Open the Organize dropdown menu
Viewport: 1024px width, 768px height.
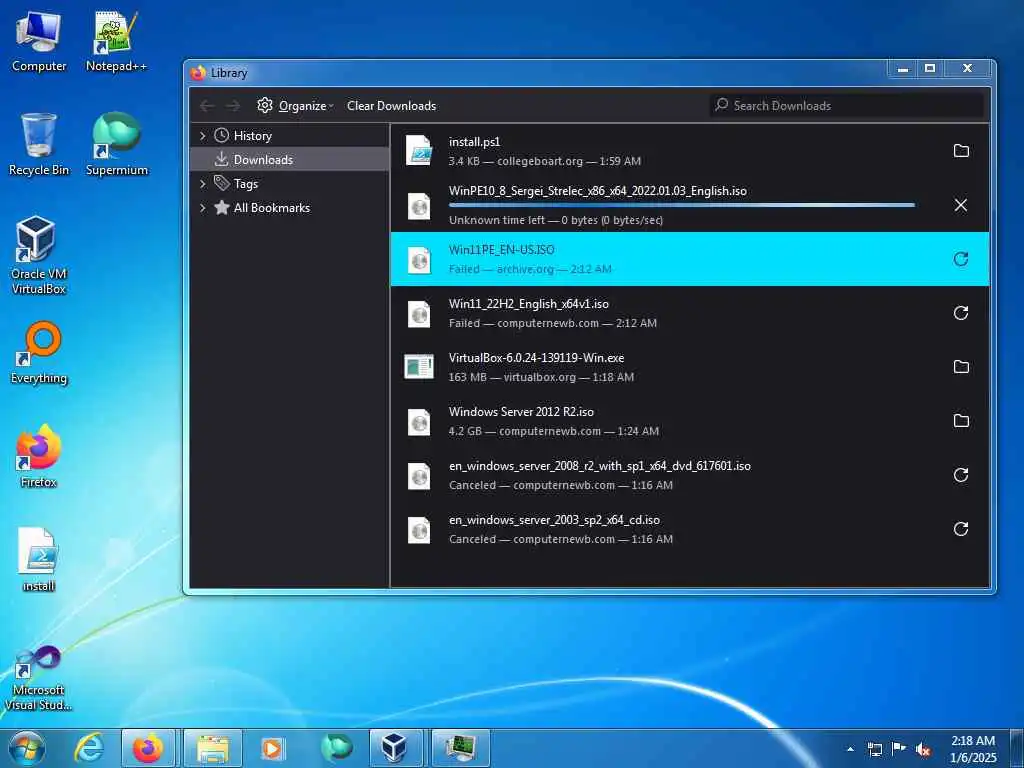296,106
